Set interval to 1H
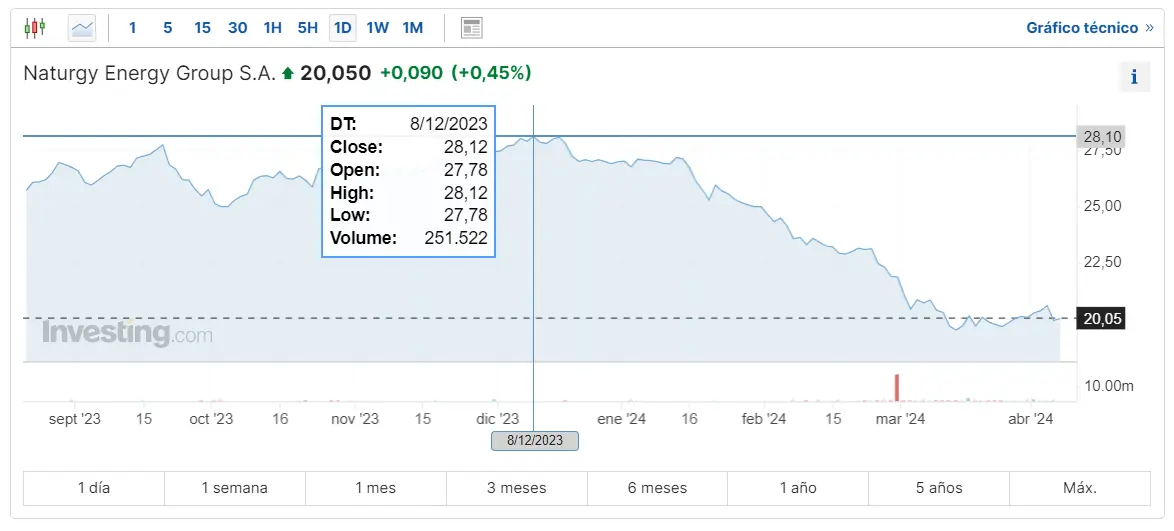The width and height of the screenshot is (1174, 531). (273, 28)
